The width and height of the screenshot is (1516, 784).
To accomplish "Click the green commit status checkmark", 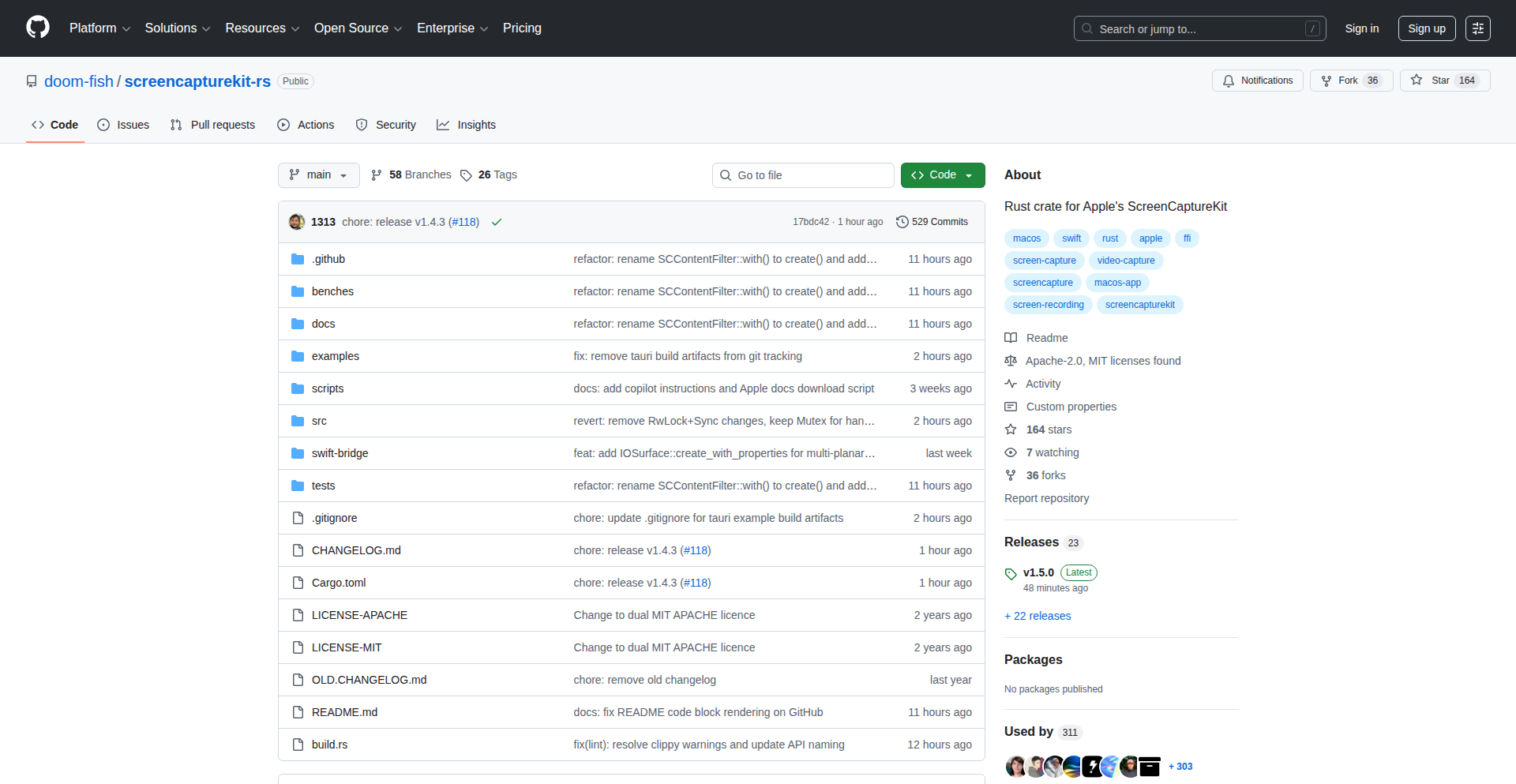I will pyautogui.click(x=497, y=222).
